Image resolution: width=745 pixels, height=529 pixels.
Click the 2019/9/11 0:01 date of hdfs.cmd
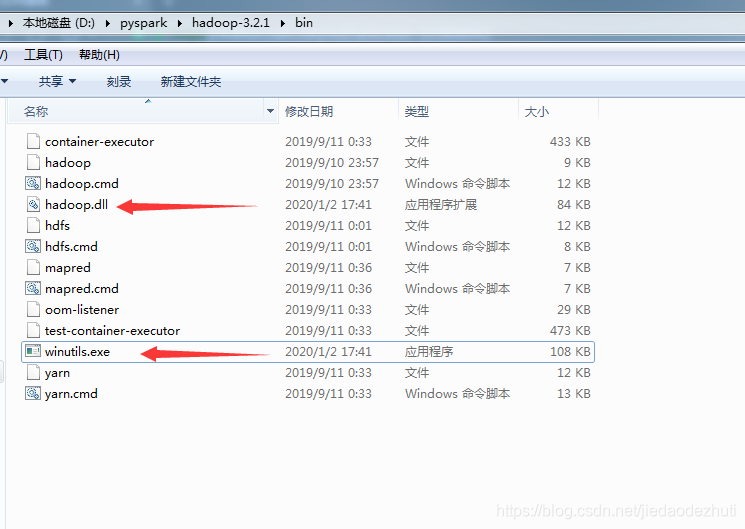click(x=328, y=246)
